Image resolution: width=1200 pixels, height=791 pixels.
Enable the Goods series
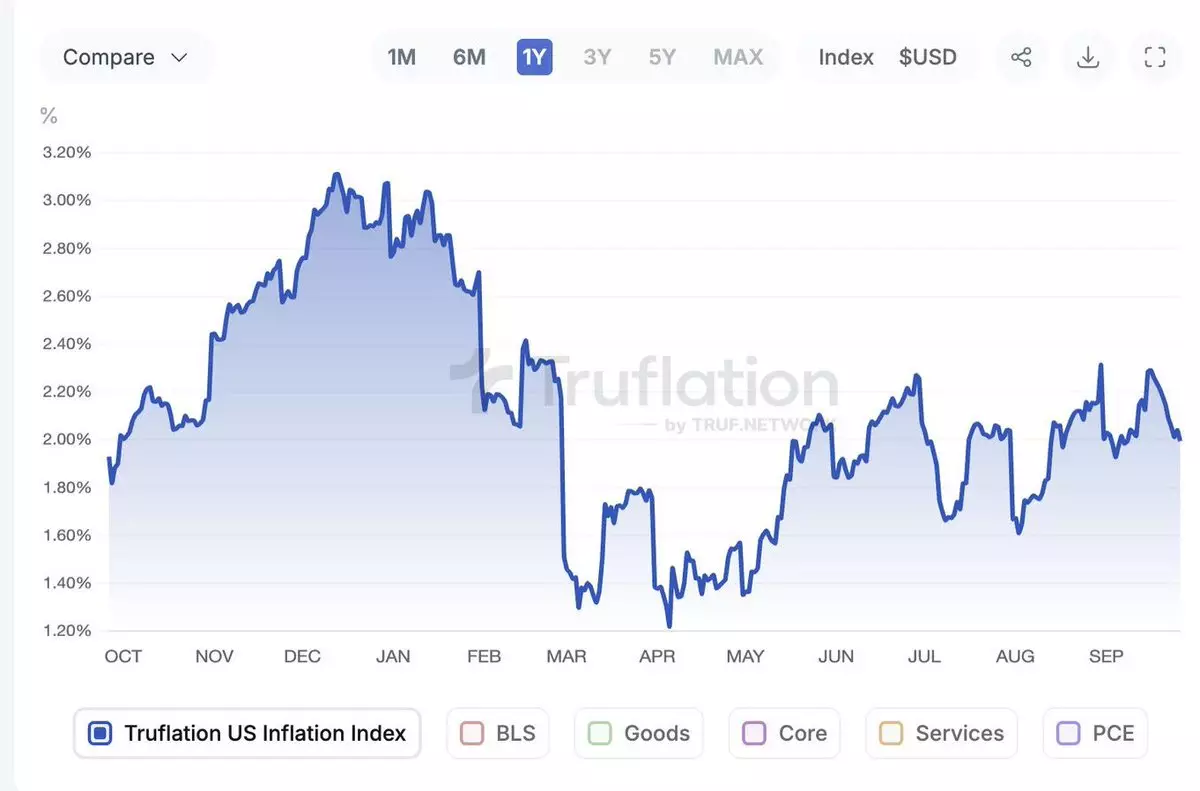600,733
